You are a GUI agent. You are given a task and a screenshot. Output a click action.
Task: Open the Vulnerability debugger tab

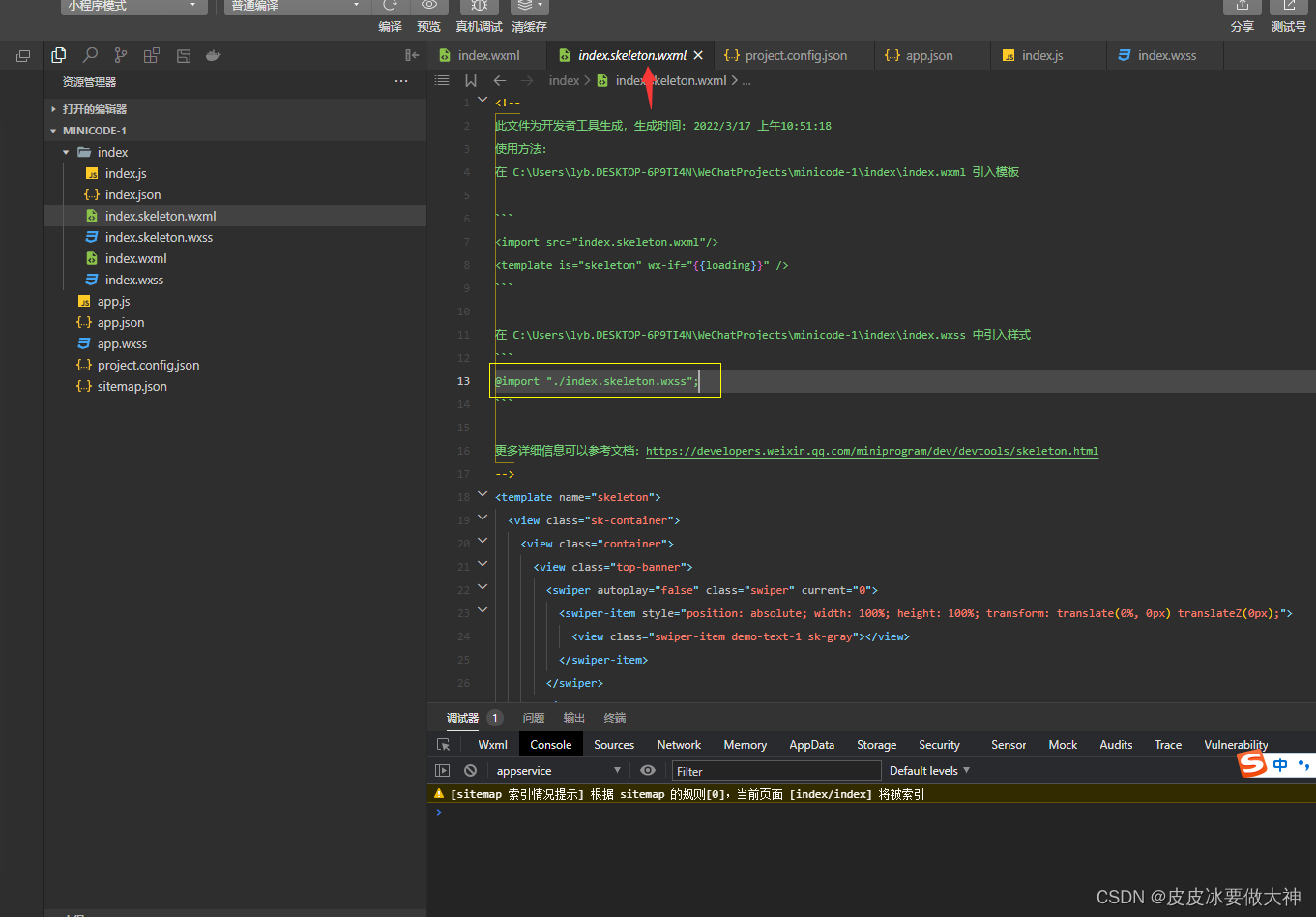click(x=1236, y=744)
